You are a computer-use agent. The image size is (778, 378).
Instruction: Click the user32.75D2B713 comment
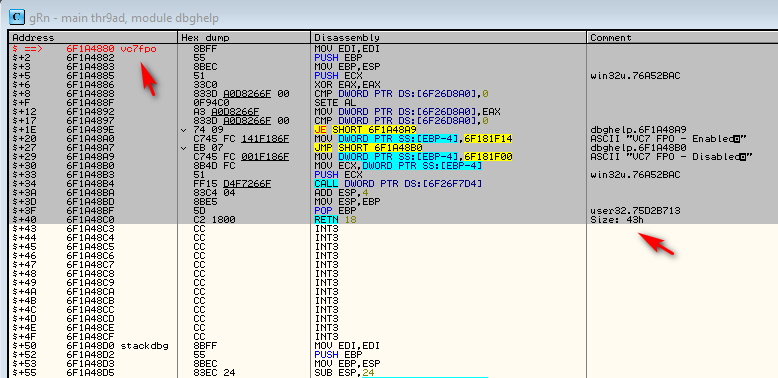click(635, 211)
